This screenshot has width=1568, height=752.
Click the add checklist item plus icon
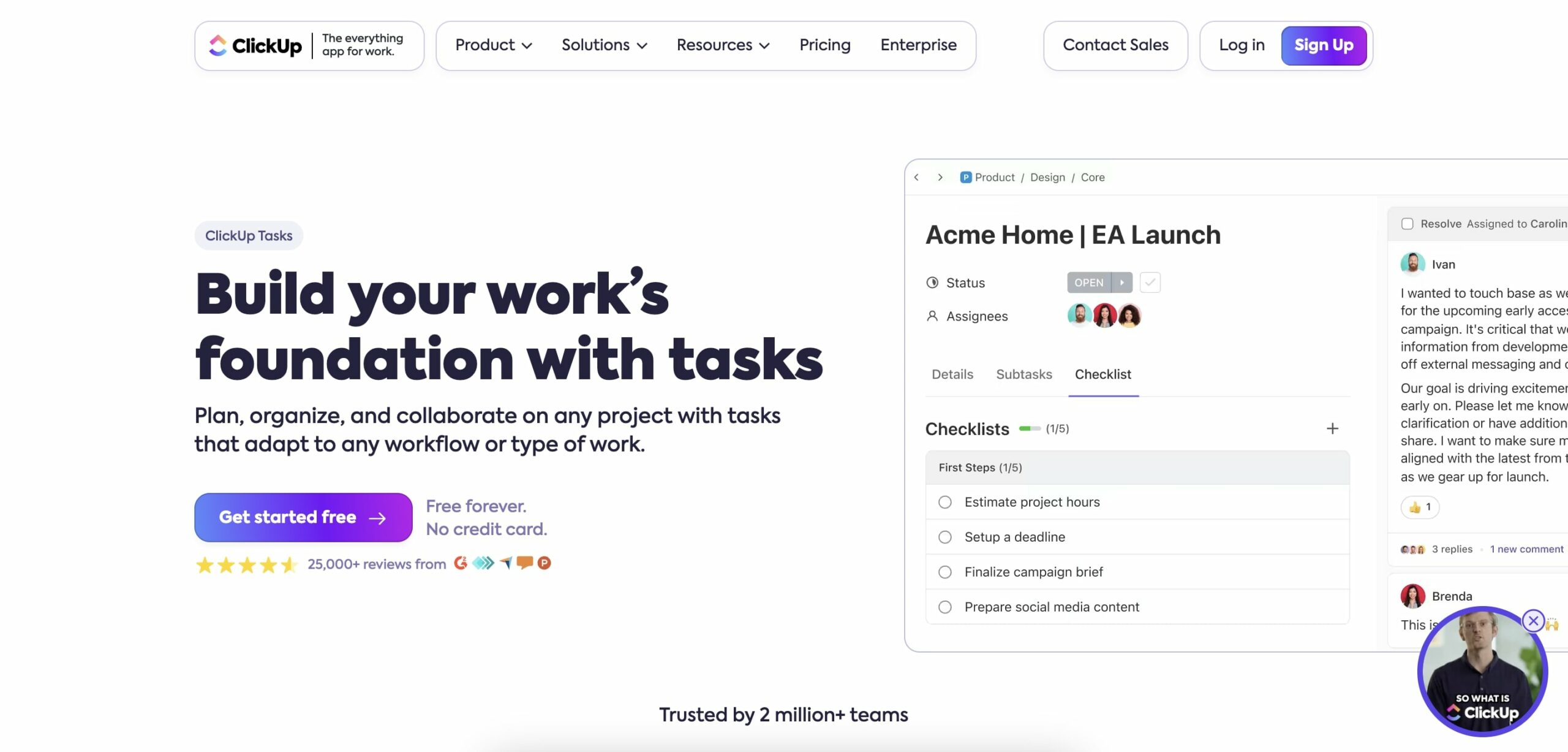pos(1333,428)
